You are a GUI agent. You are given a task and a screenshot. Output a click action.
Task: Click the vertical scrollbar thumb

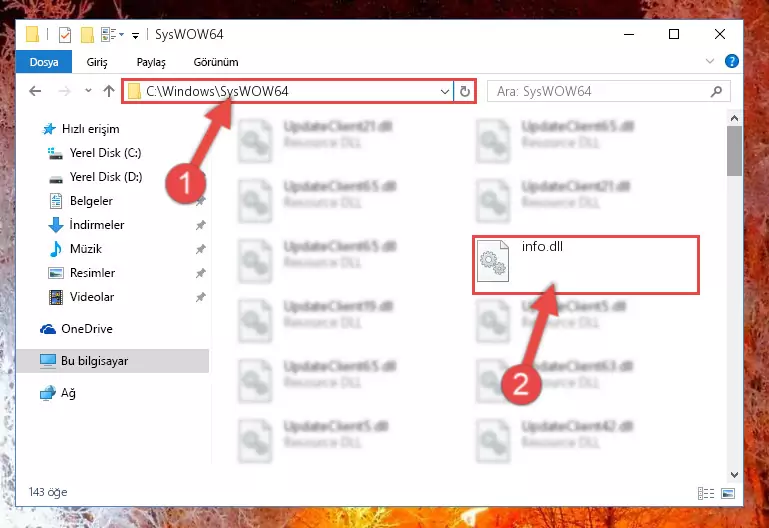click(x=734, y=151)
